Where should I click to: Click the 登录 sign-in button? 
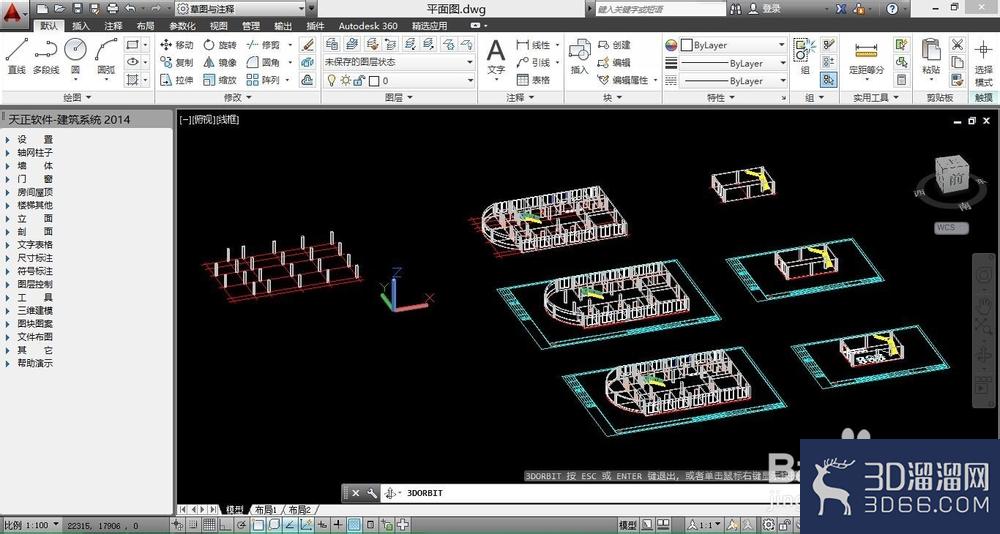(x=765, y=9)
